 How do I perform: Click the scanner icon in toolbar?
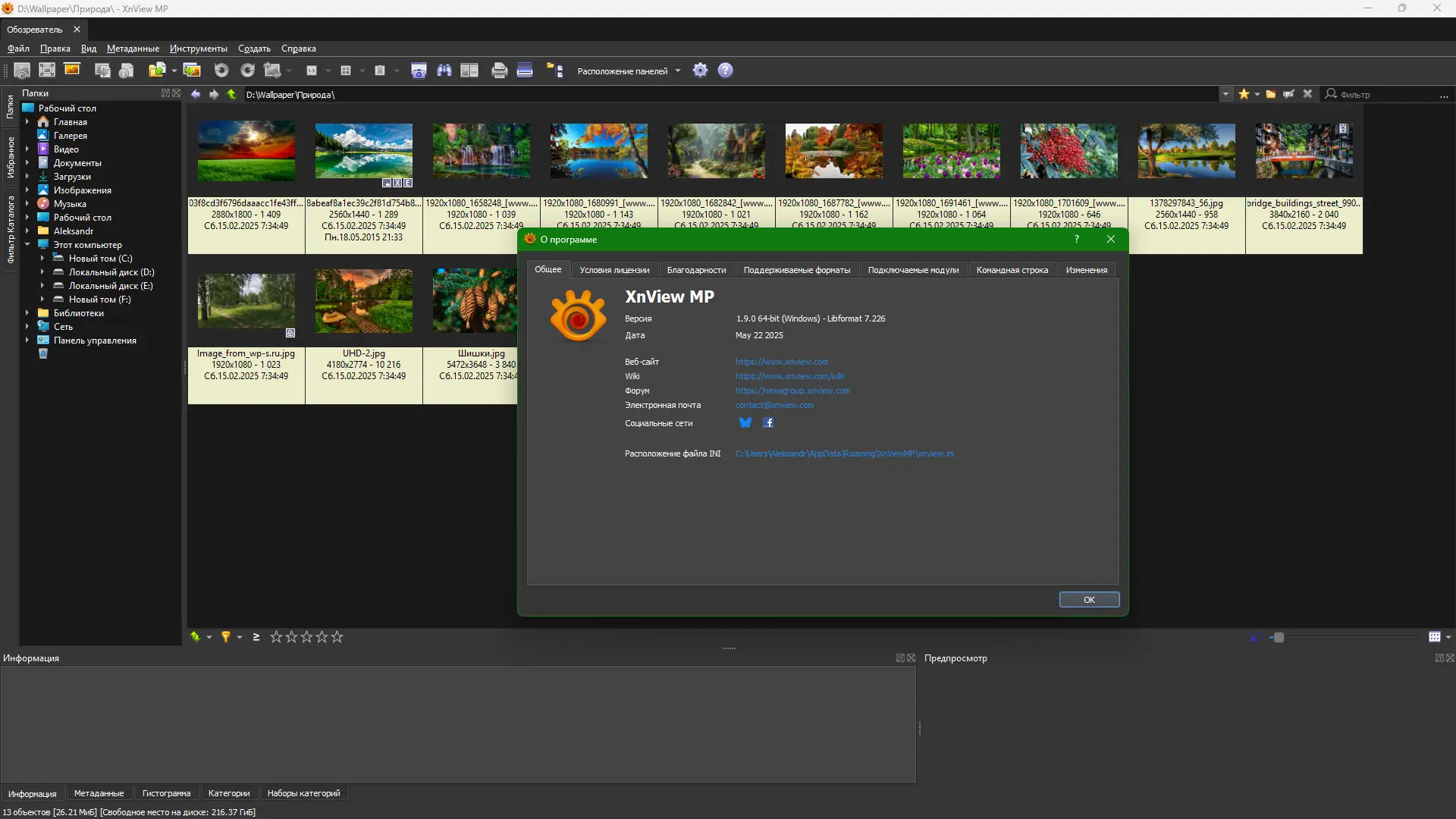[x=525, y=71]
